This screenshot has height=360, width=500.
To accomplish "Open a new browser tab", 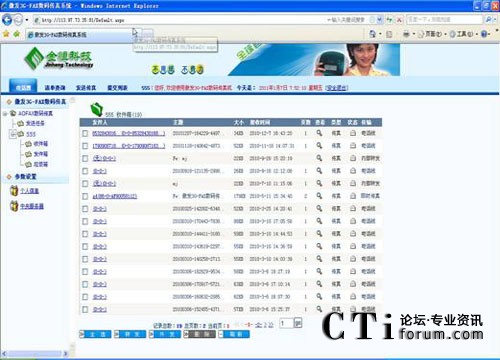I will pos(148,33).
